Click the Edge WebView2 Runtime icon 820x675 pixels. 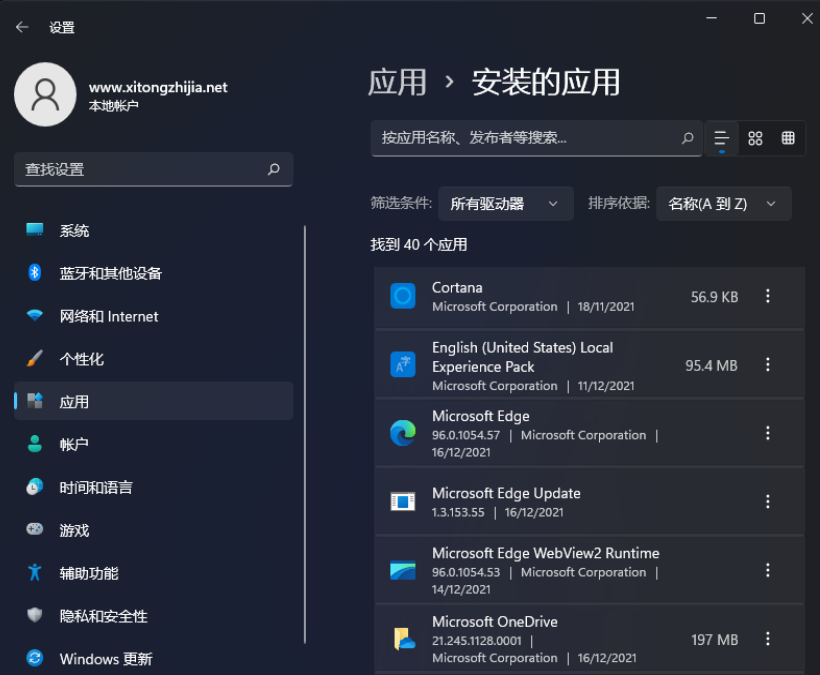403,570
